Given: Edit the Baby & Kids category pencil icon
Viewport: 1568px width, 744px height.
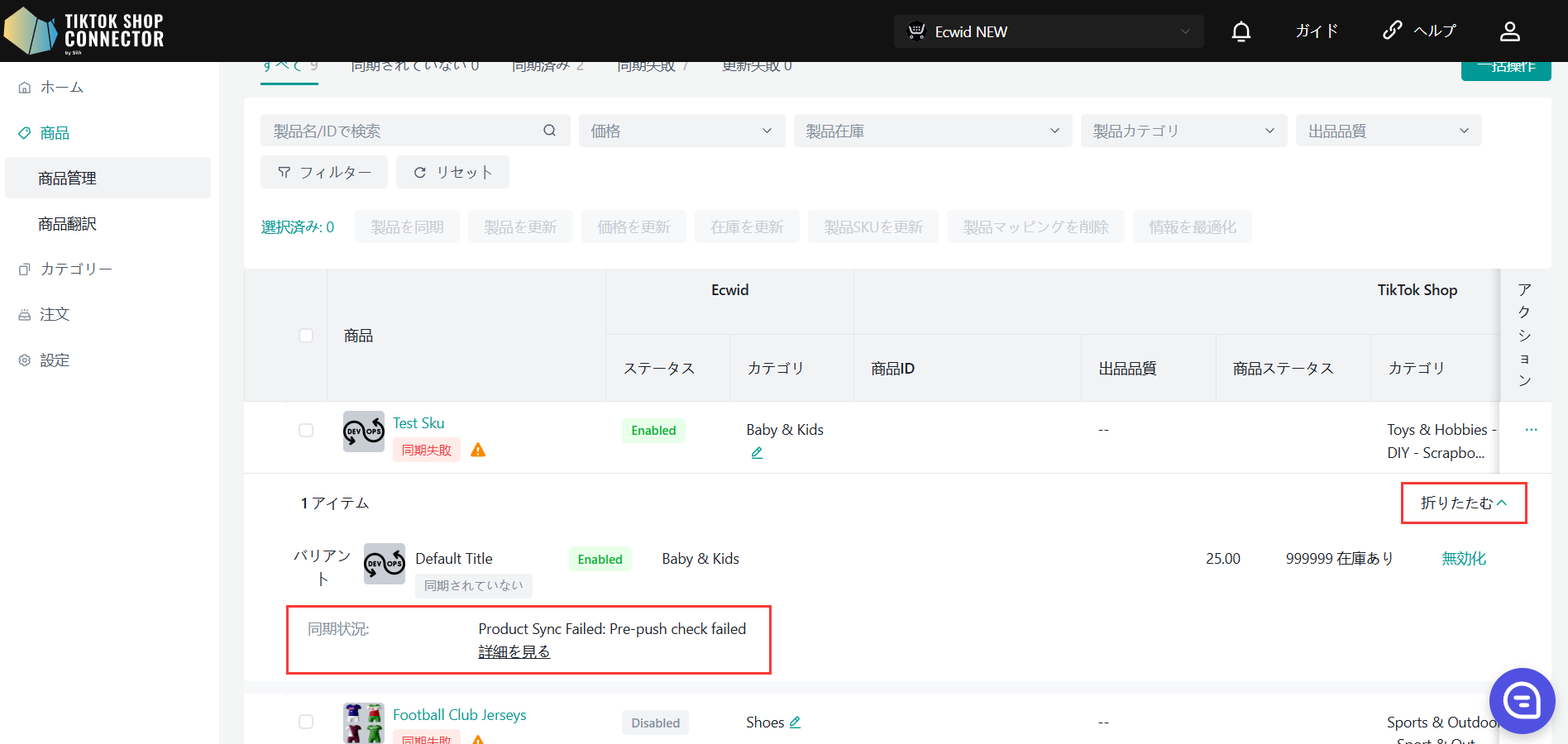Looking at the screenshot, I should [x=757, y=453].
